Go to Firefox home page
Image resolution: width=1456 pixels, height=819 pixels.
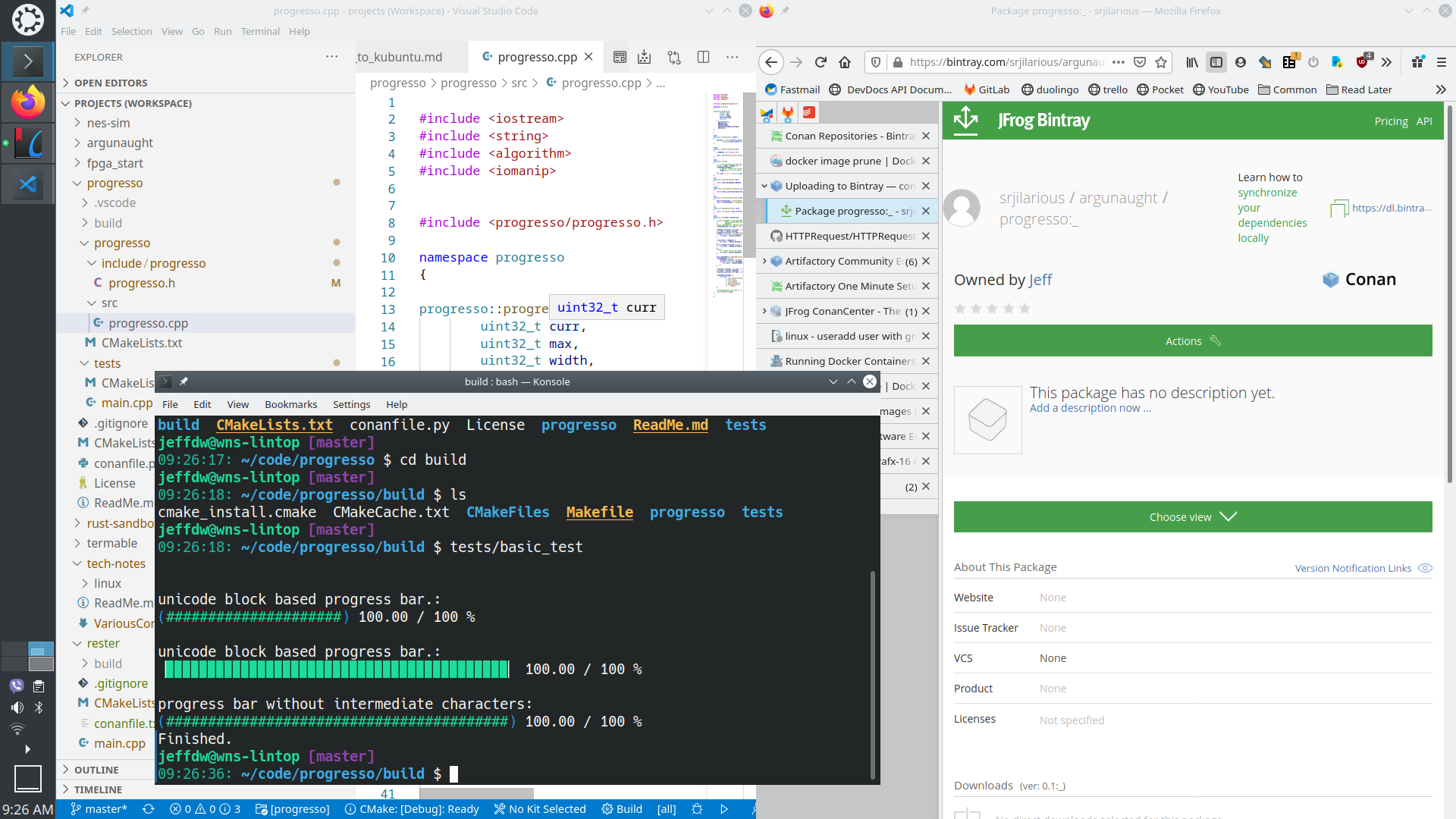(x=845, y=62)
